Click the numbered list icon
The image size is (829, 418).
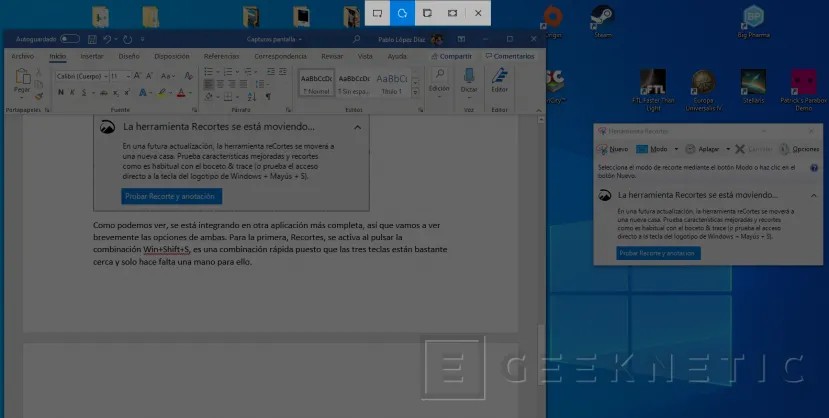point(228,71)
